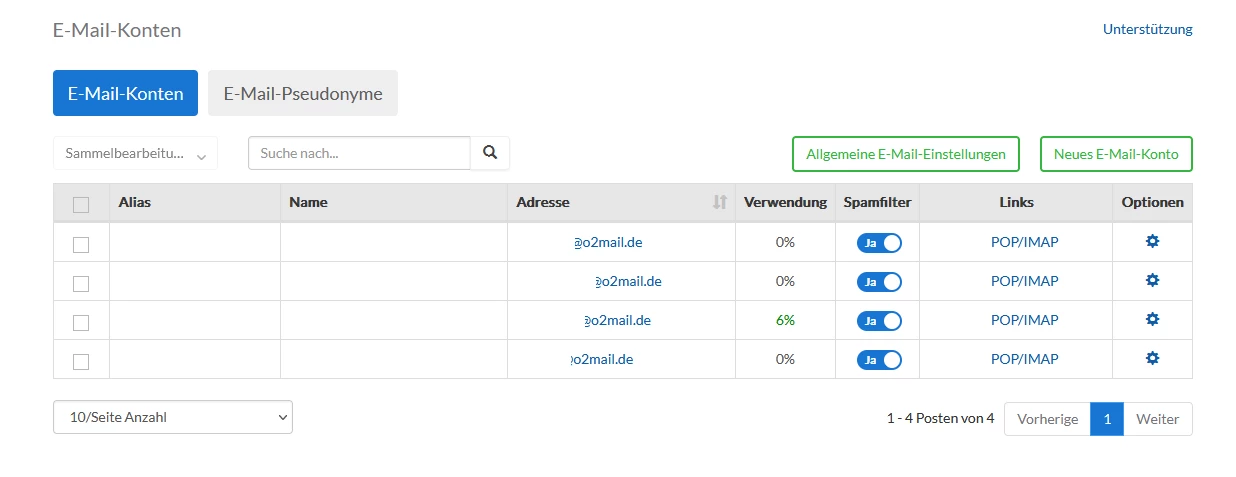This screenshot has width=1236, height=477.
Task: Open settings gear for second email account
Action: point(1152,280)
